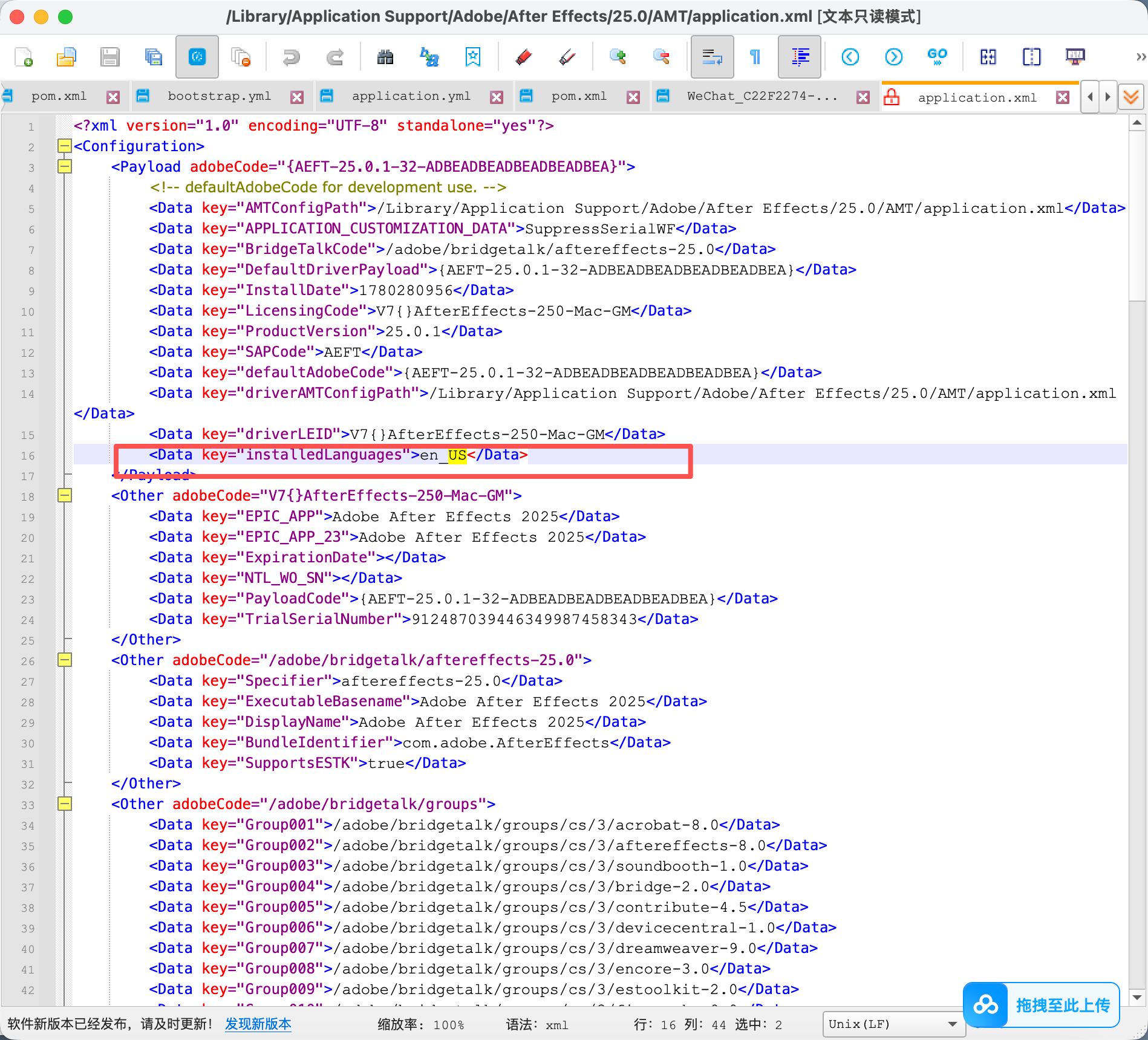Image resolution: width=1148 pixels, height=1040 pixels.
Task: Click the cloud upload icon
Action: tap(986, 1005)
